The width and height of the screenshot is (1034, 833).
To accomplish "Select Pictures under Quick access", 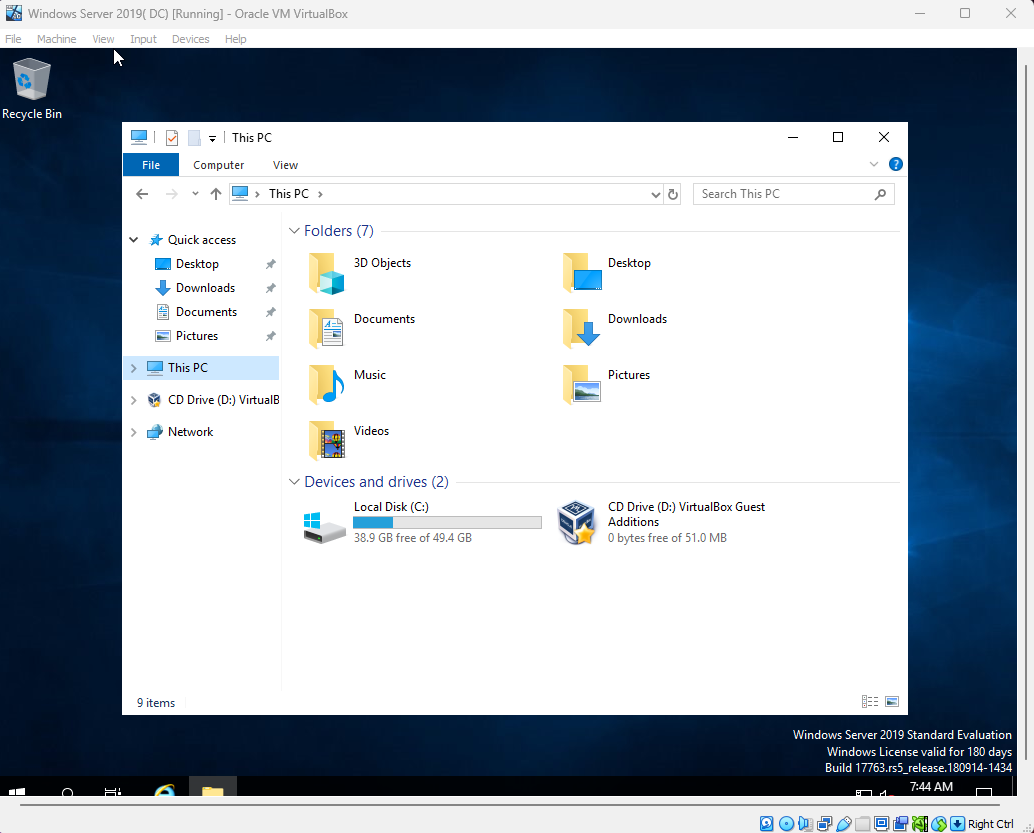I will click(197, 336).
